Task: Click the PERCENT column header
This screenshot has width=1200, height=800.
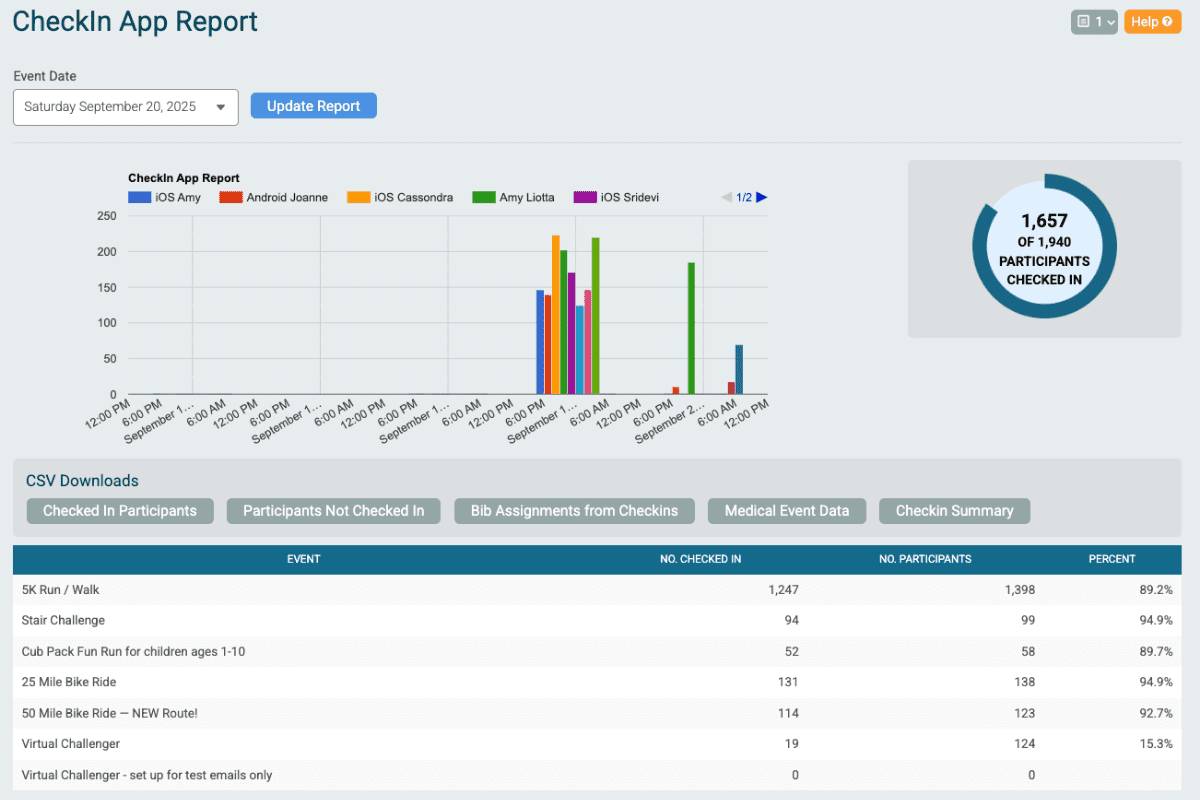Action: [1112, 559]
